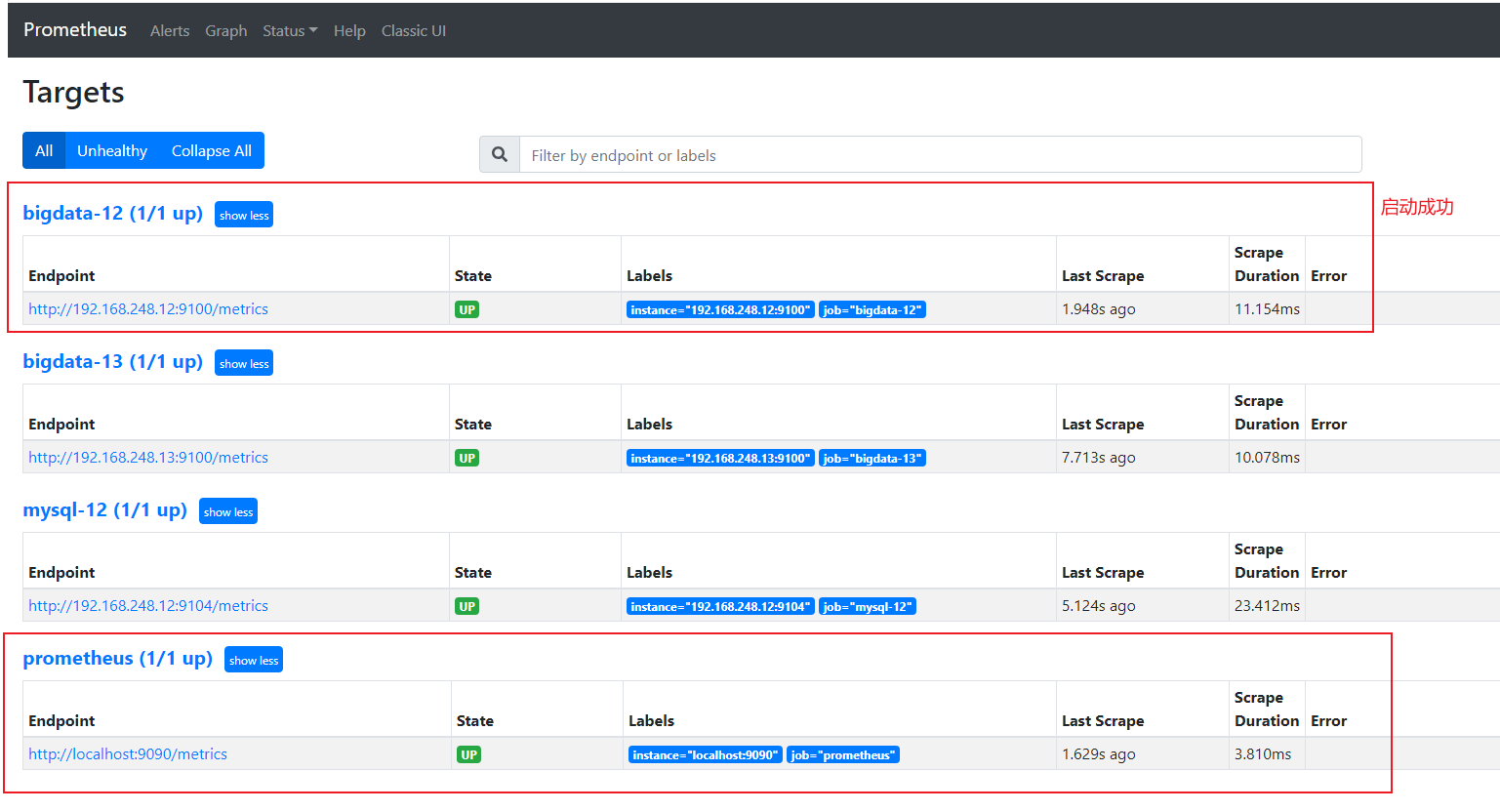
Task: Click State column header in mysql-12 table
Action: coord(472,572)
